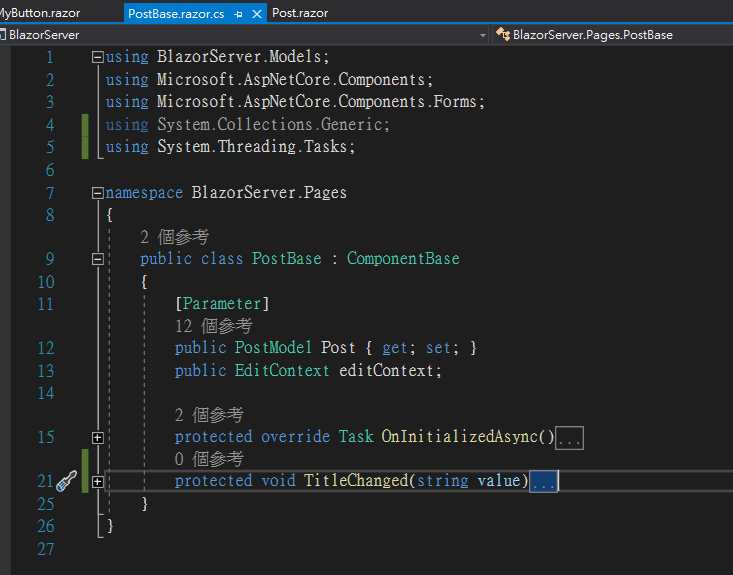733x575 pixels.
Task: Click the '[Parameter]' attribute on line 11
Action: pyautogui.click(x=222, y=304)
